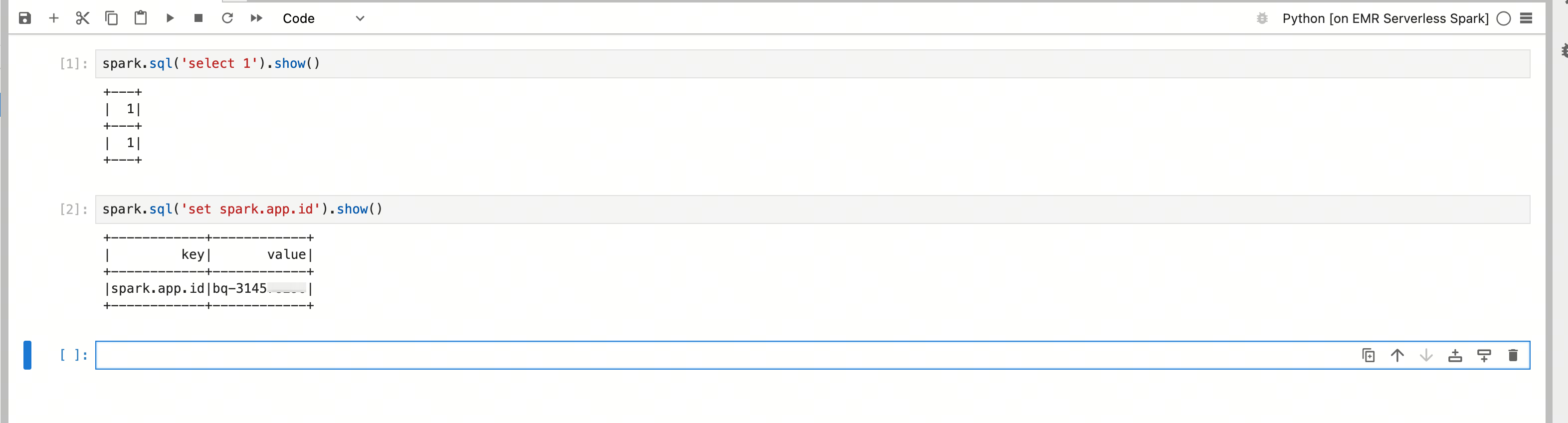The height and width of the screenshot is (423, 1568).
Task: Click into the empty code cell input
Action: [x=670, y=356]
